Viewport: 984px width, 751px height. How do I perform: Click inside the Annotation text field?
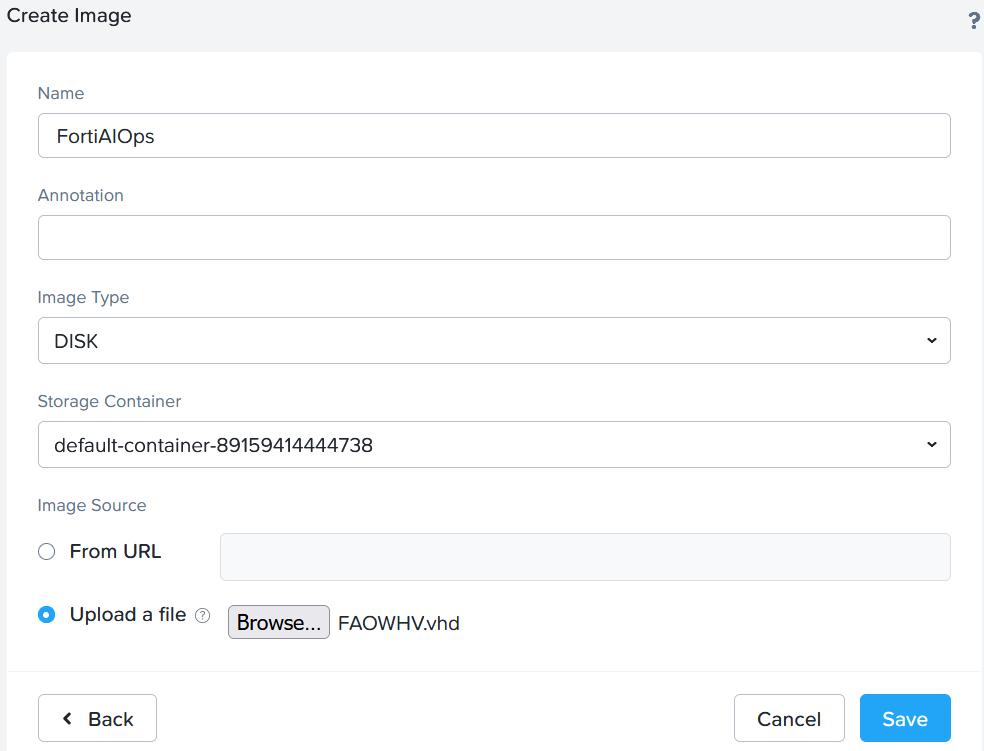(494, 237)
